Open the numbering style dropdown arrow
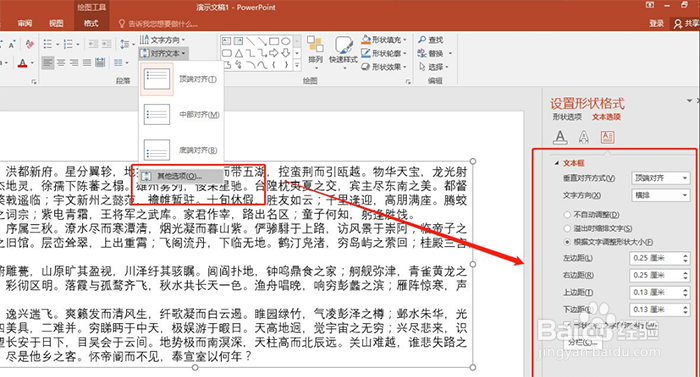The image size is (700, 377). coord(78,44)
